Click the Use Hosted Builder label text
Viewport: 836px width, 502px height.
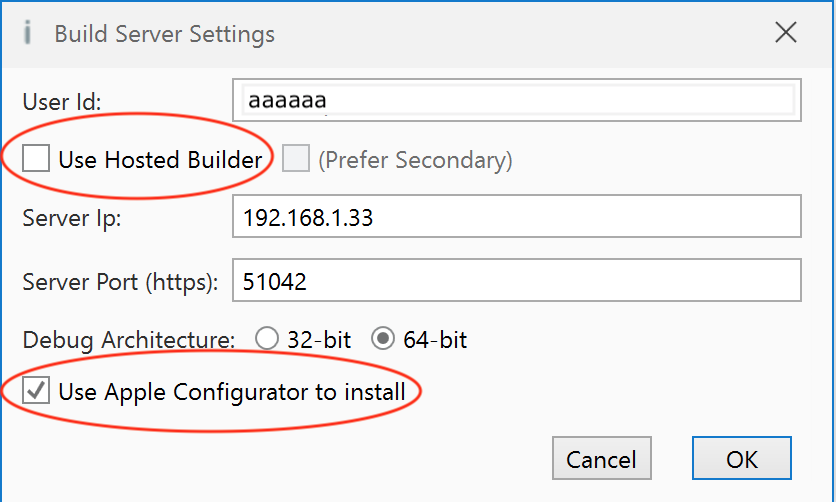160,159
